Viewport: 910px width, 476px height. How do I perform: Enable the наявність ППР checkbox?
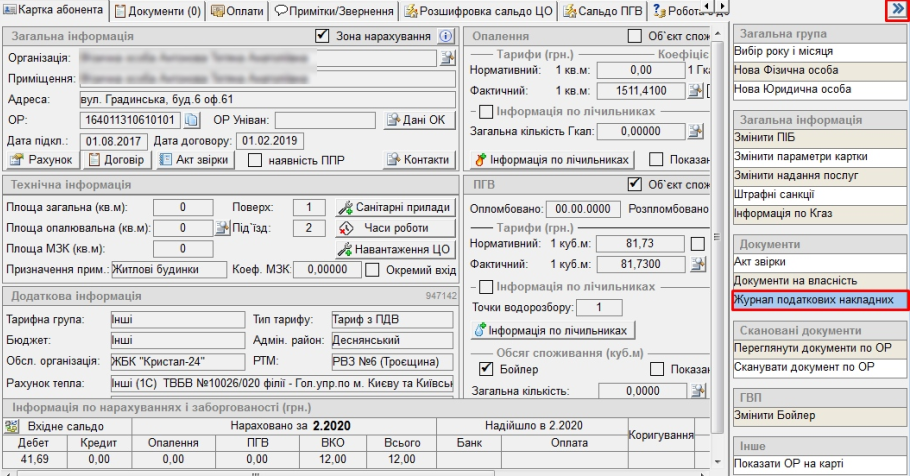point(255,160)
